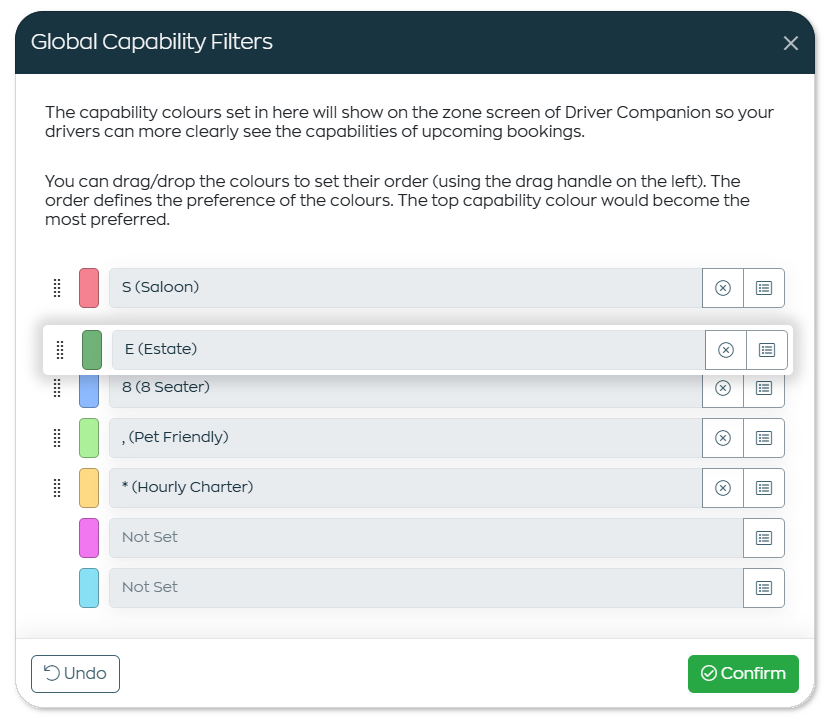The image size is (833, 728).
Task: Open list for the pink Not Set row
Action: coord(764,538)
